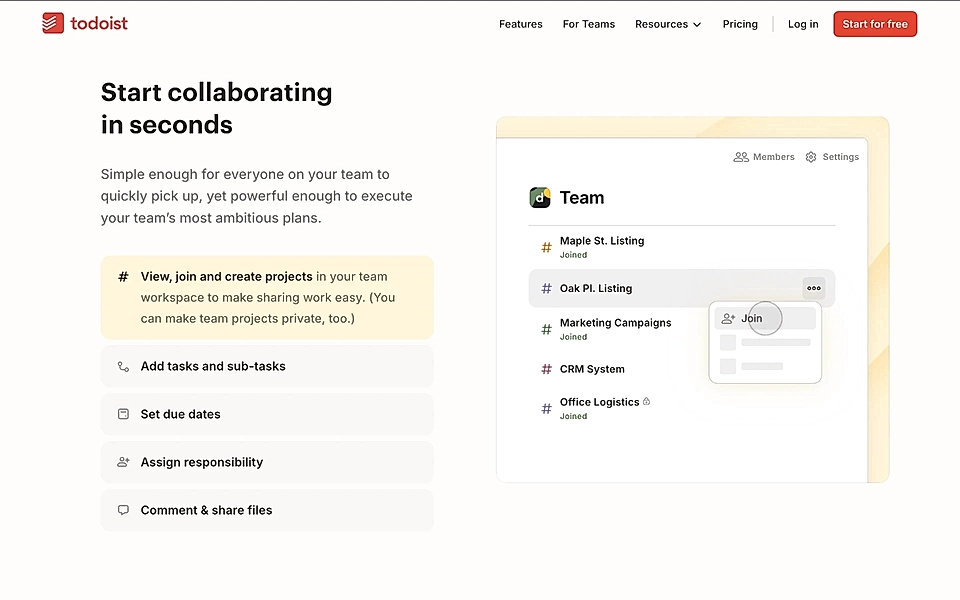Viewport: 960px width, 600px height.
Task: Click the Members icon in the team panel
Action: [741, 157]
